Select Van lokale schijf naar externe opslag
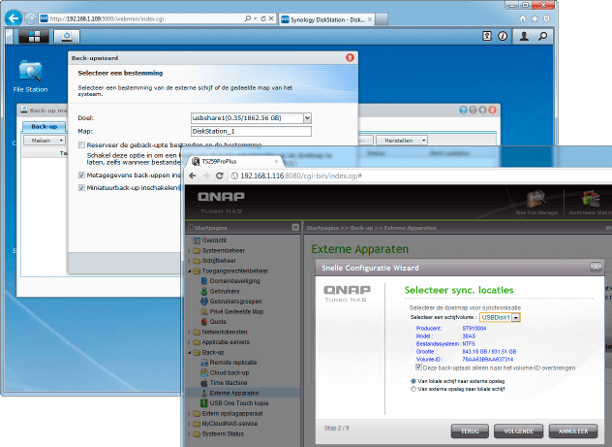612x447 pixels. point(413,381)
